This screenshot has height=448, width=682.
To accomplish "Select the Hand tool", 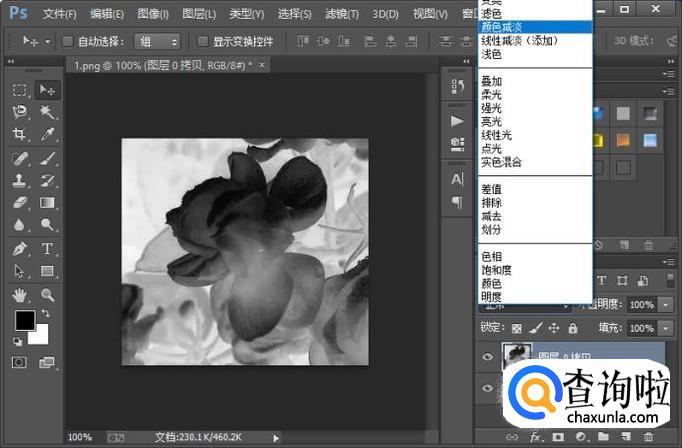I will tap(20, 295).
